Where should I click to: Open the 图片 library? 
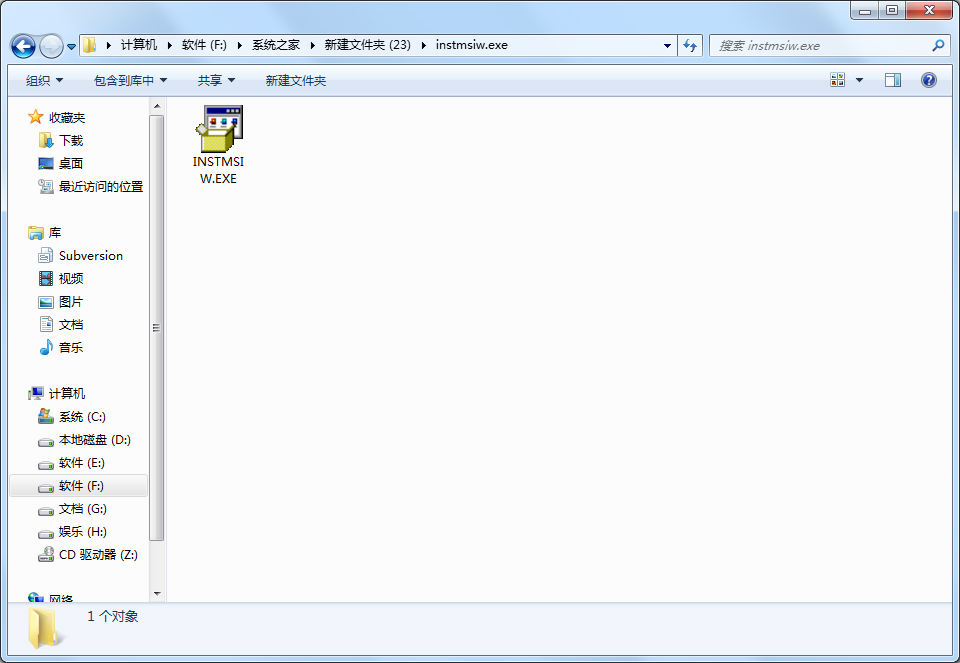click(70, 302)
